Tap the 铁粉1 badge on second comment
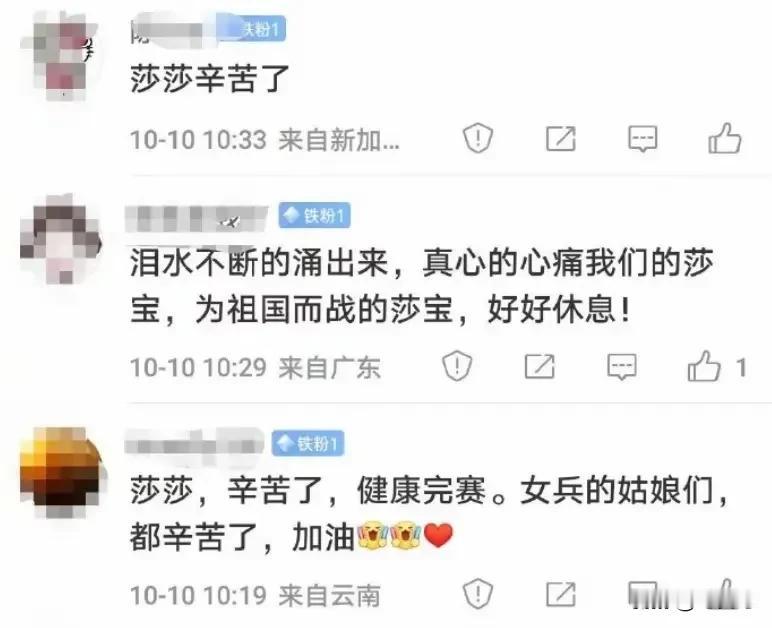The width and height of the screenshot is (772, 628). [315, 215]
